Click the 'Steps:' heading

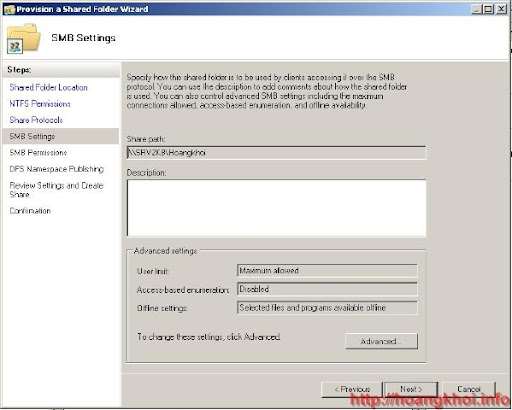click(x=19, y=70)
